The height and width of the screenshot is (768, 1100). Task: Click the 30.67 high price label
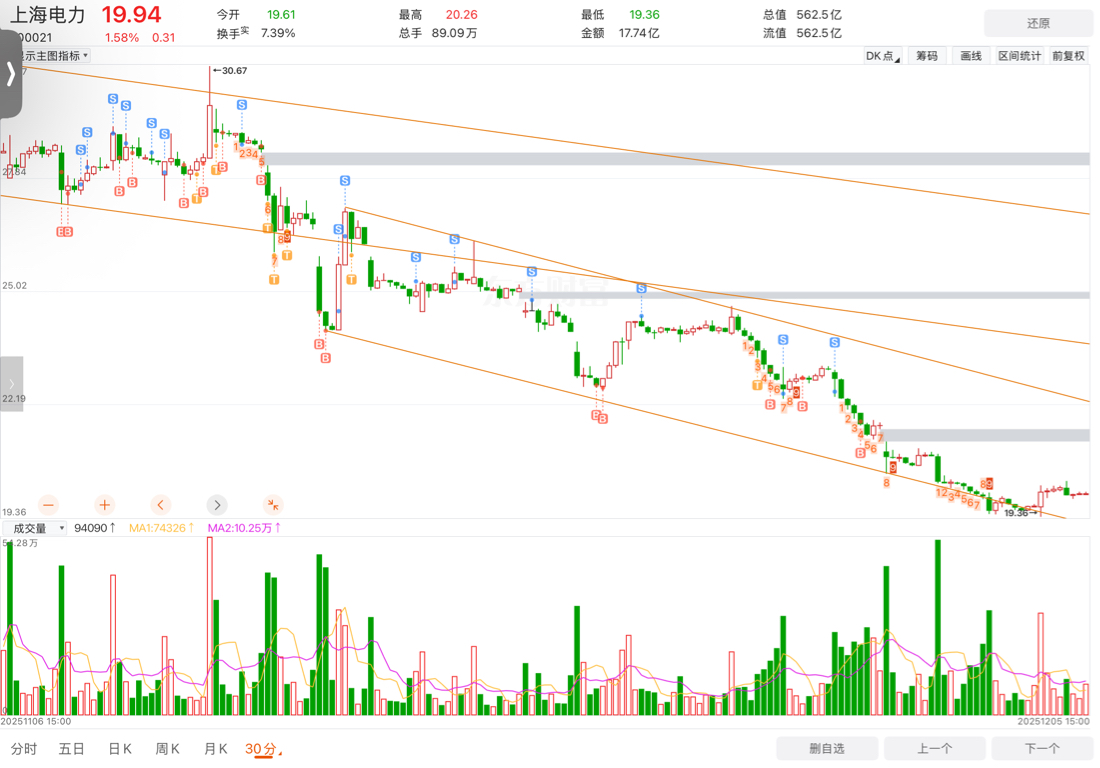coord(230,71)
